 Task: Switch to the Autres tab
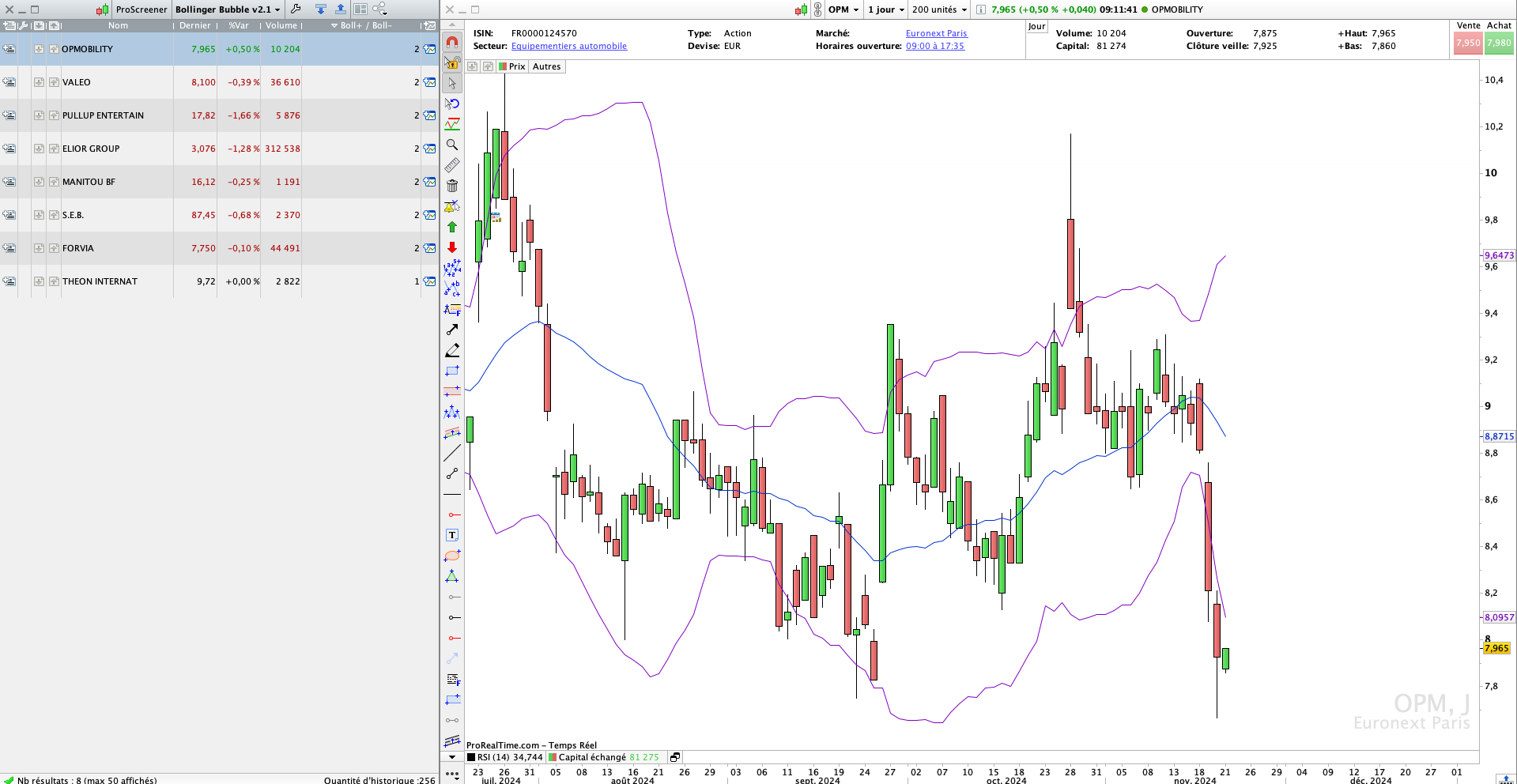(546, 66)
